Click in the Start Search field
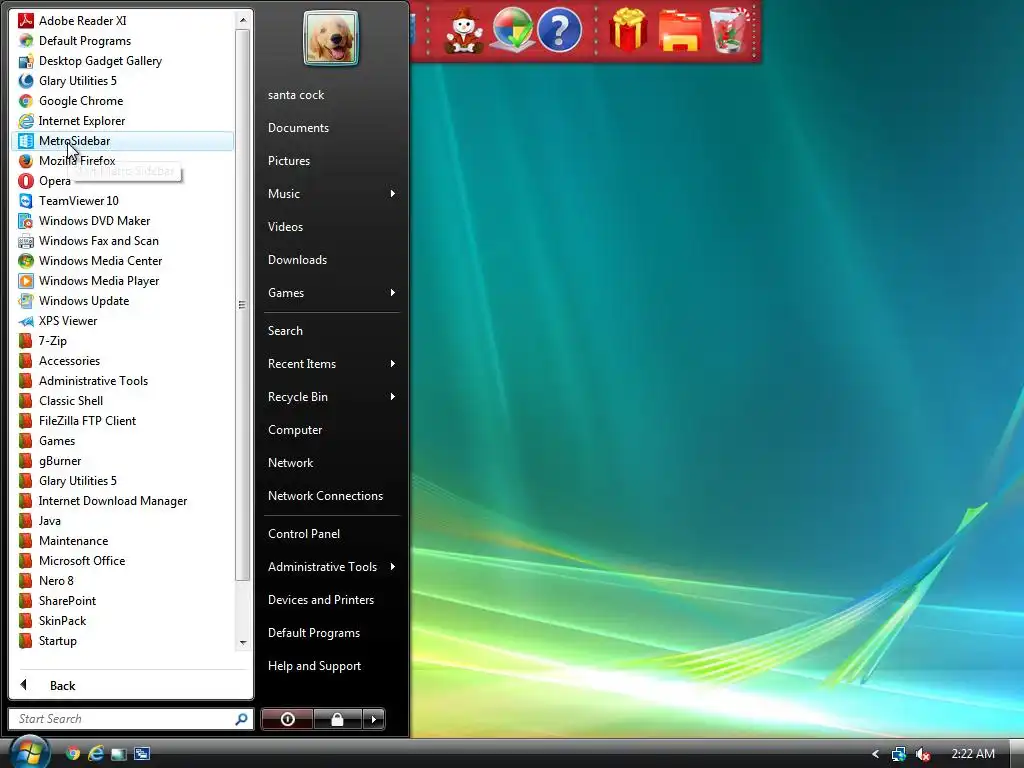 124,719
